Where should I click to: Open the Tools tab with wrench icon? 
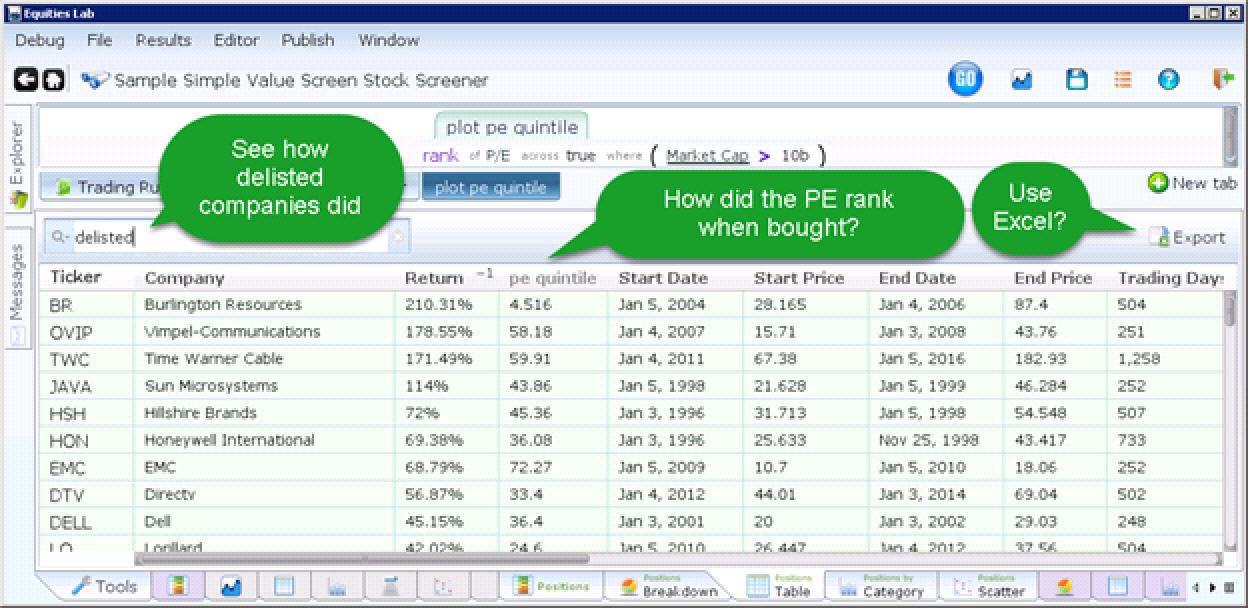click(x=104, y=587)
